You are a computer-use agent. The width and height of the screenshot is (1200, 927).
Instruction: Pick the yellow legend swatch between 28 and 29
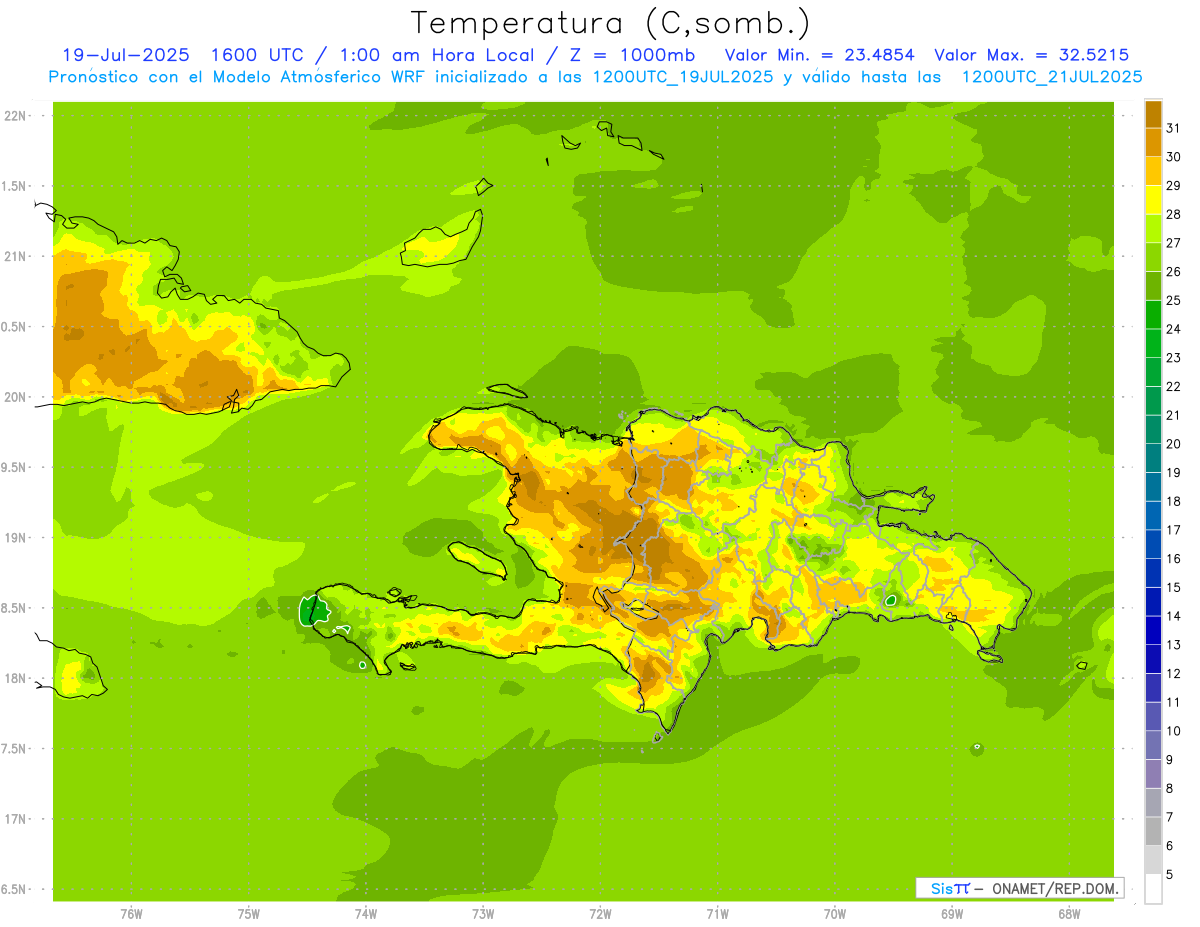click(x=1153, y=200)
